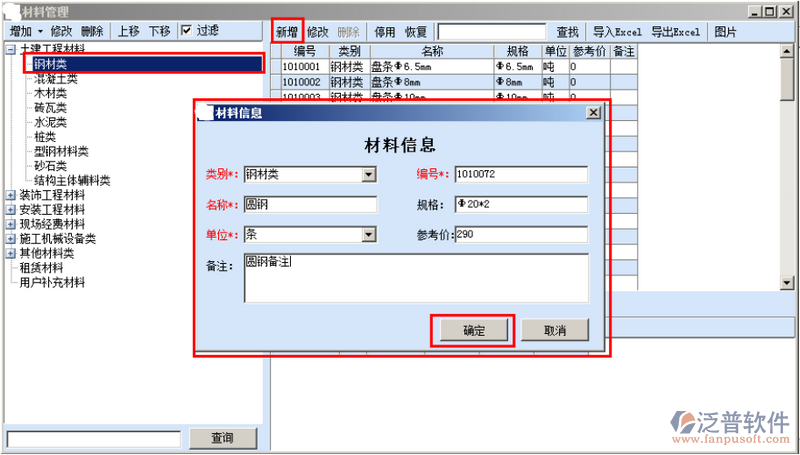Click the 编号 field showing 1010072
The width and height of the screenshot is (800, 455).
pyautogui.click(x=521, y=174)
